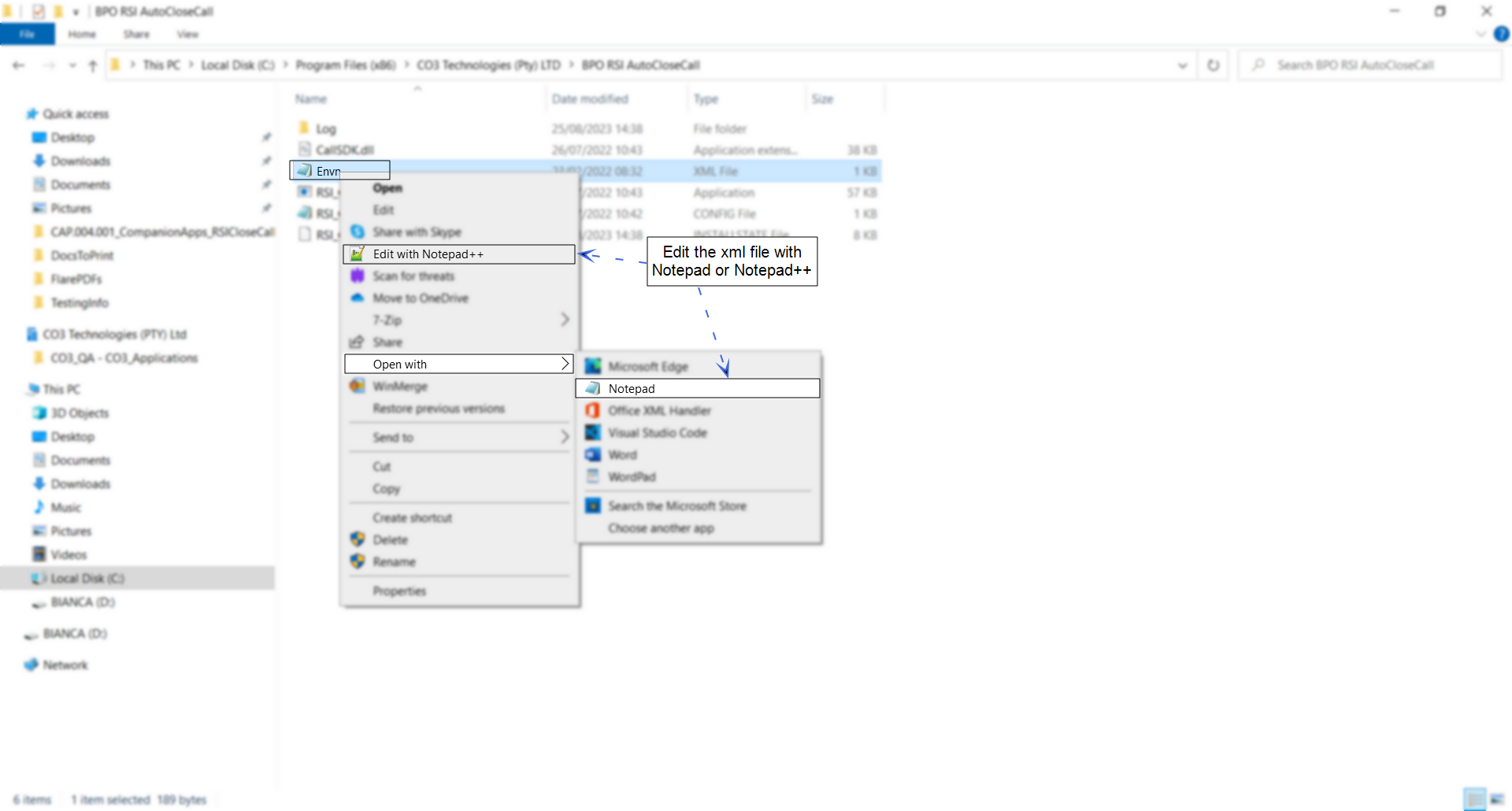Open FlarePDFs folder in the sidebar
This screenshot has width=1512, height=811.
pos(76,279)
